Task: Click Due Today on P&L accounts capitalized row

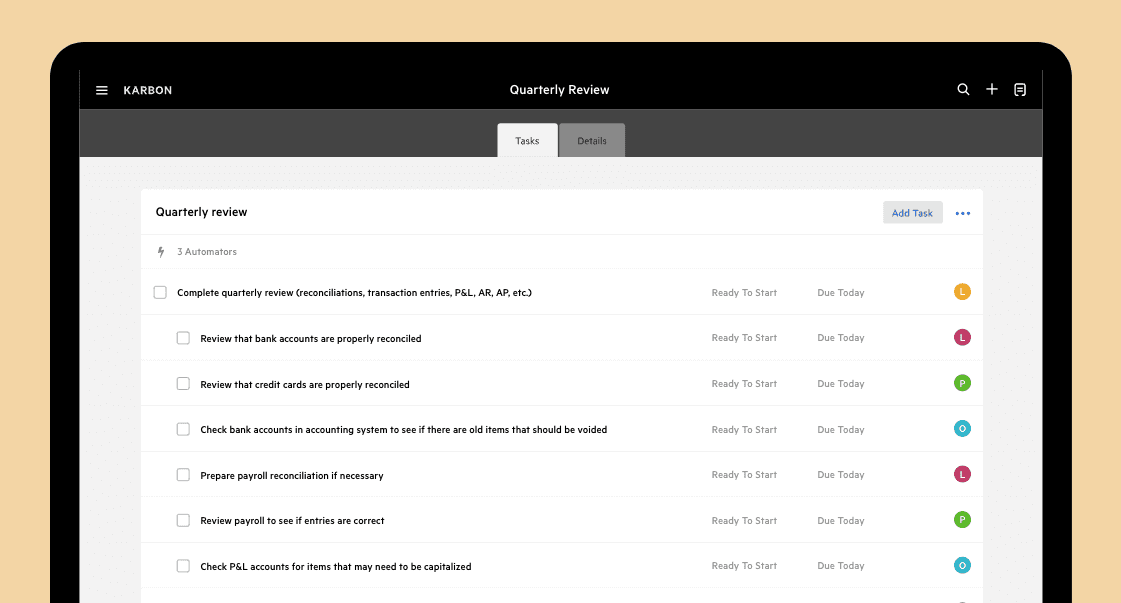Action: 841,565
